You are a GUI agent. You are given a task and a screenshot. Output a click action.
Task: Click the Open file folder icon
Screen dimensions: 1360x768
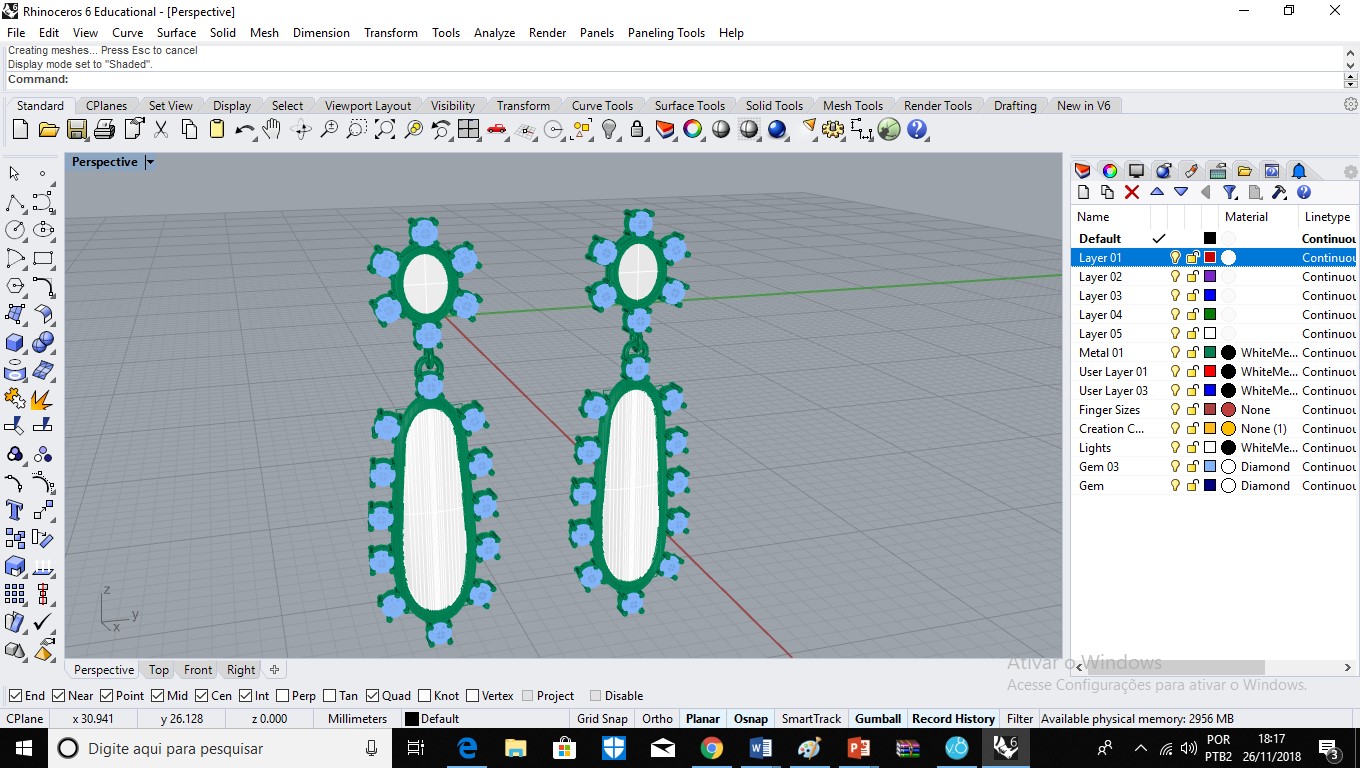(x=48, y=129)
